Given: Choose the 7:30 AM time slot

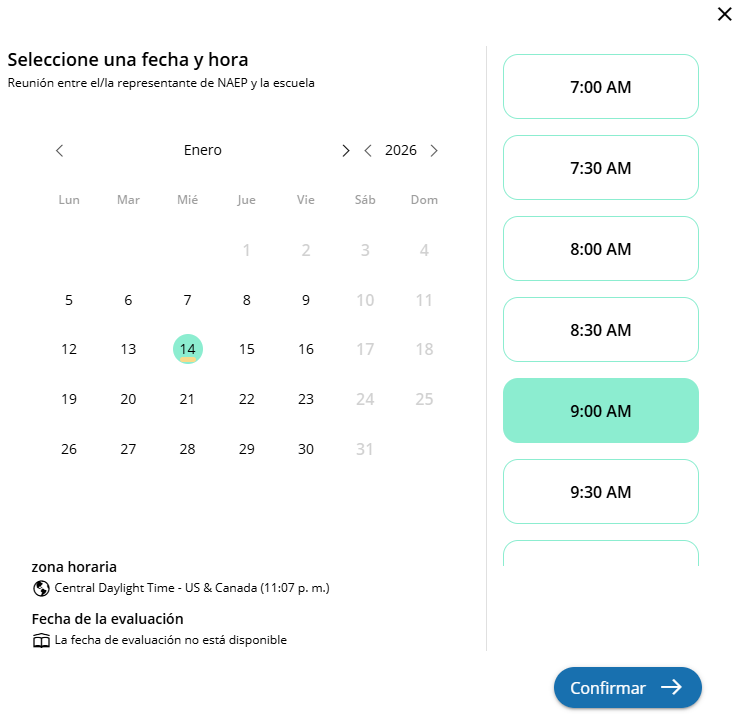Looking at the screenshot, I should click(x=600, y=168).
